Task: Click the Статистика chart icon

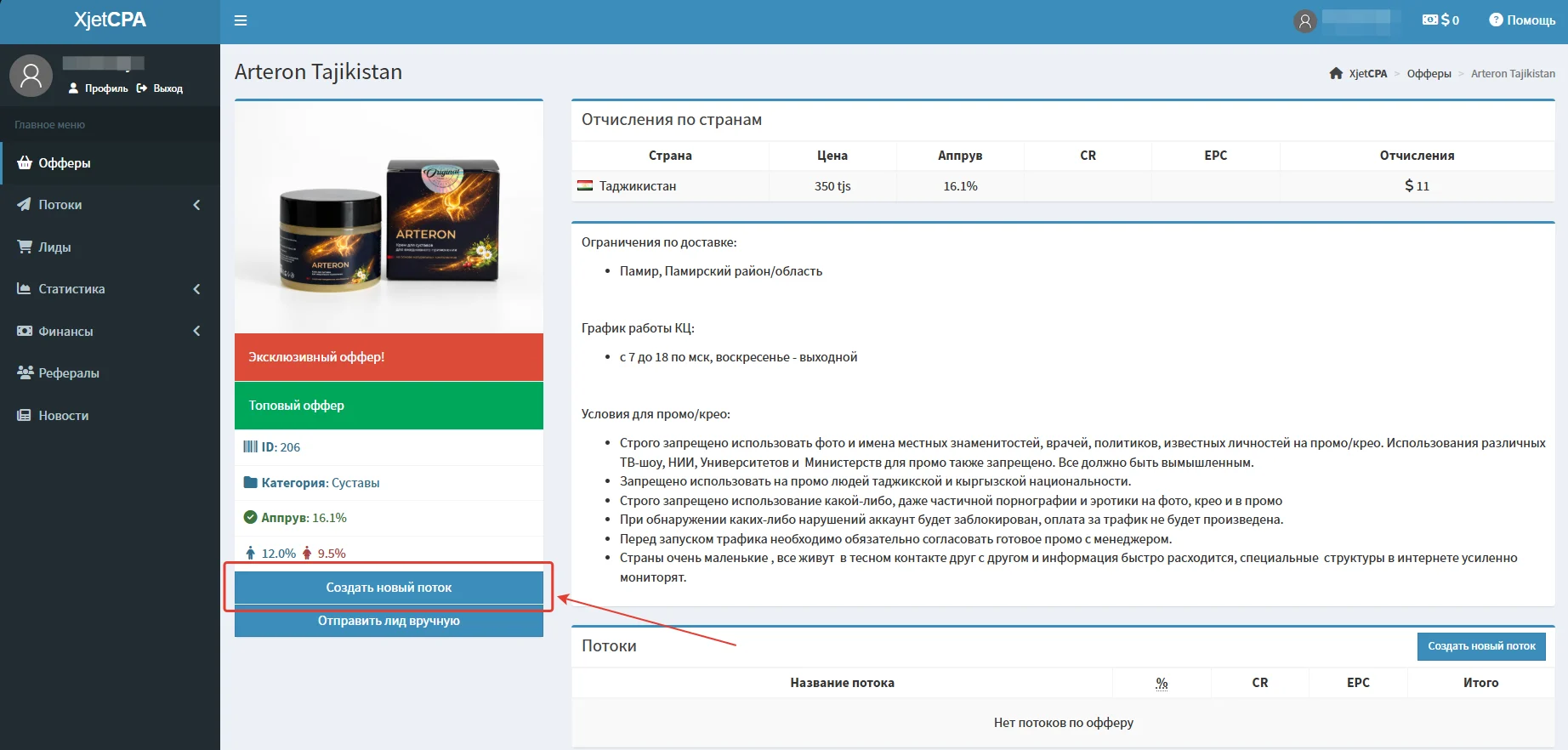Action: click(25, 289)
